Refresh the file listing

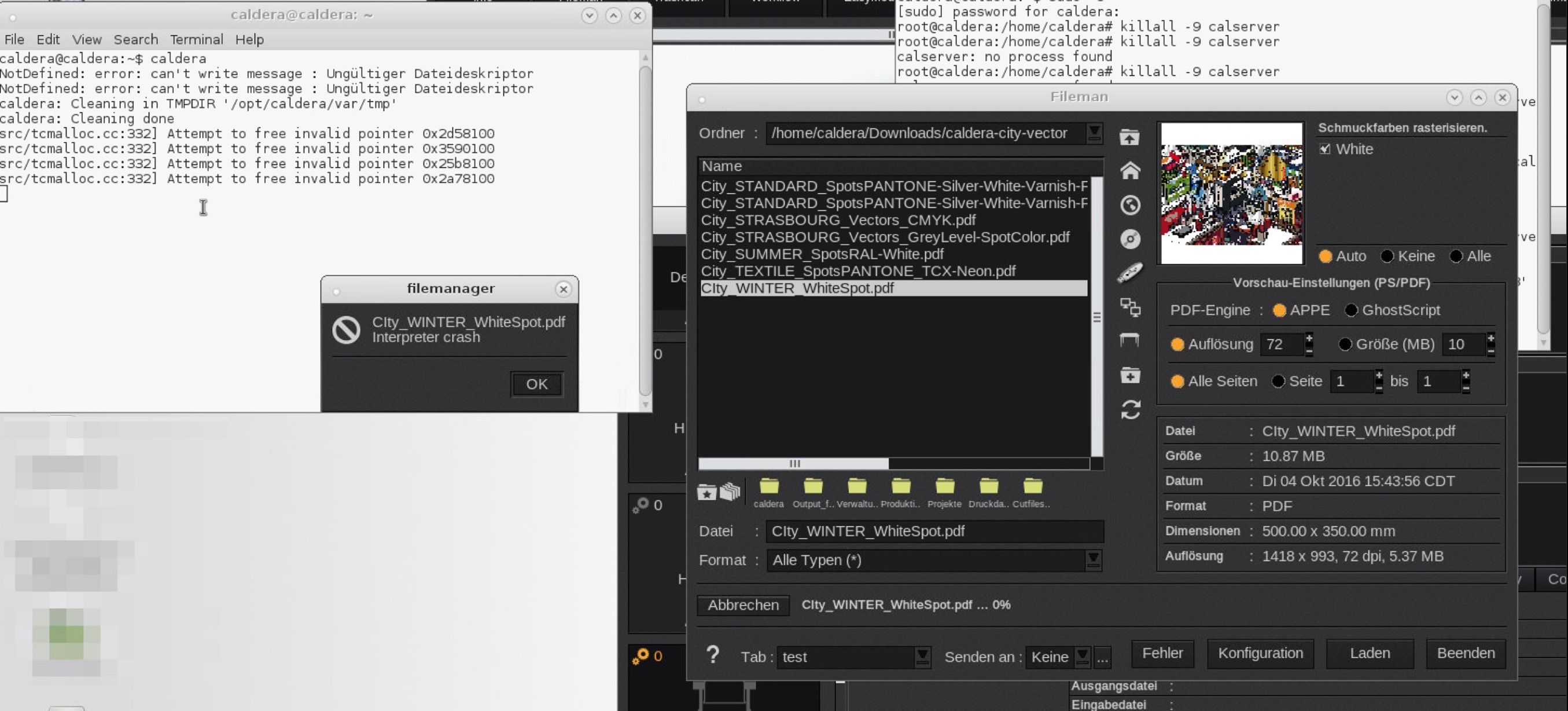click(1131, 409)
